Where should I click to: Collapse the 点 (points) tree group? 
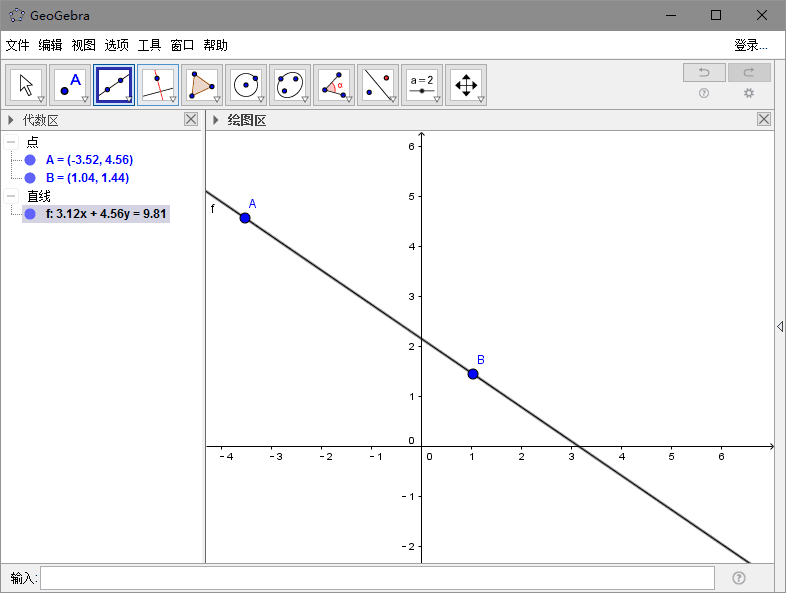[11, 142]
